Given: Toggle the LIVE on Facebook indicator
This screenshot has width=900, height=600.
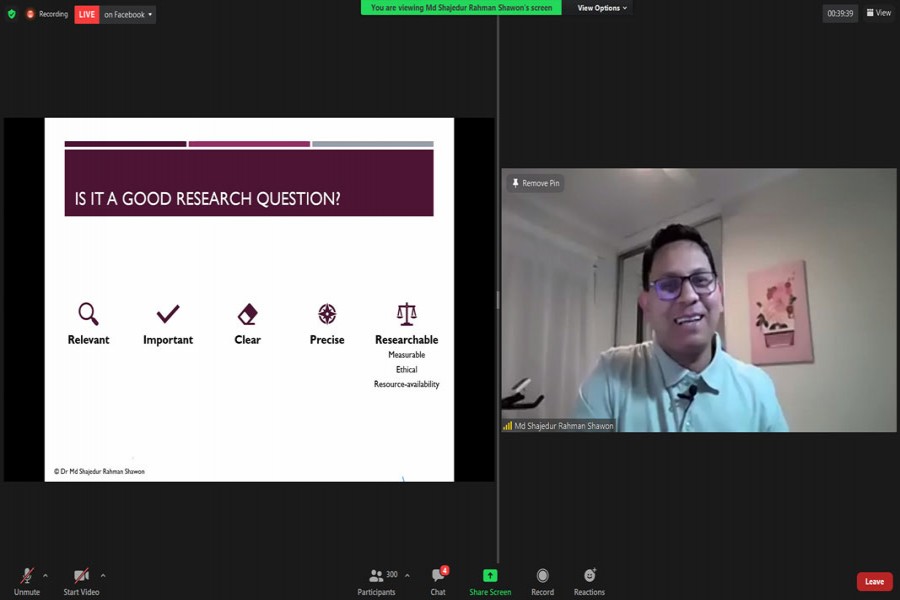Looking at the screenshot, I should pos(85,14).
